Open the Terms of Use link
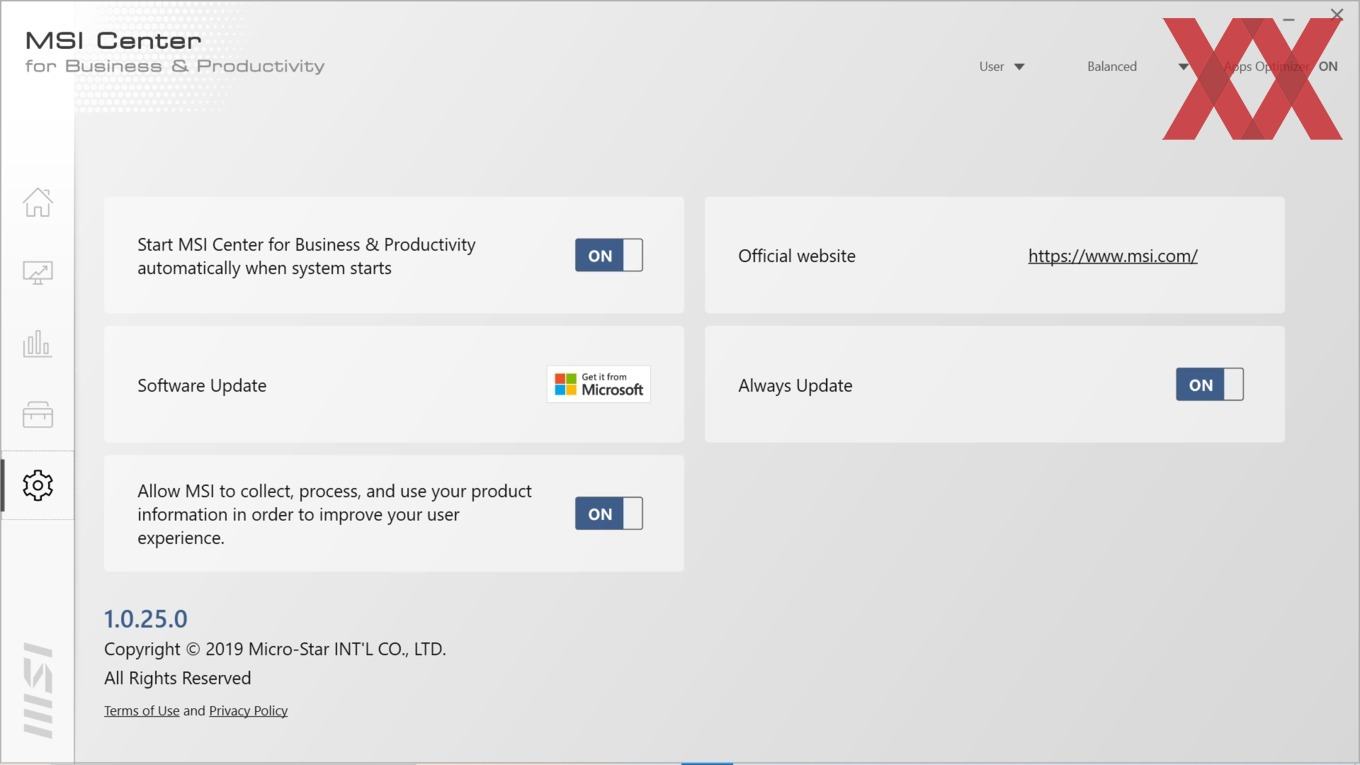 point(142,710)
